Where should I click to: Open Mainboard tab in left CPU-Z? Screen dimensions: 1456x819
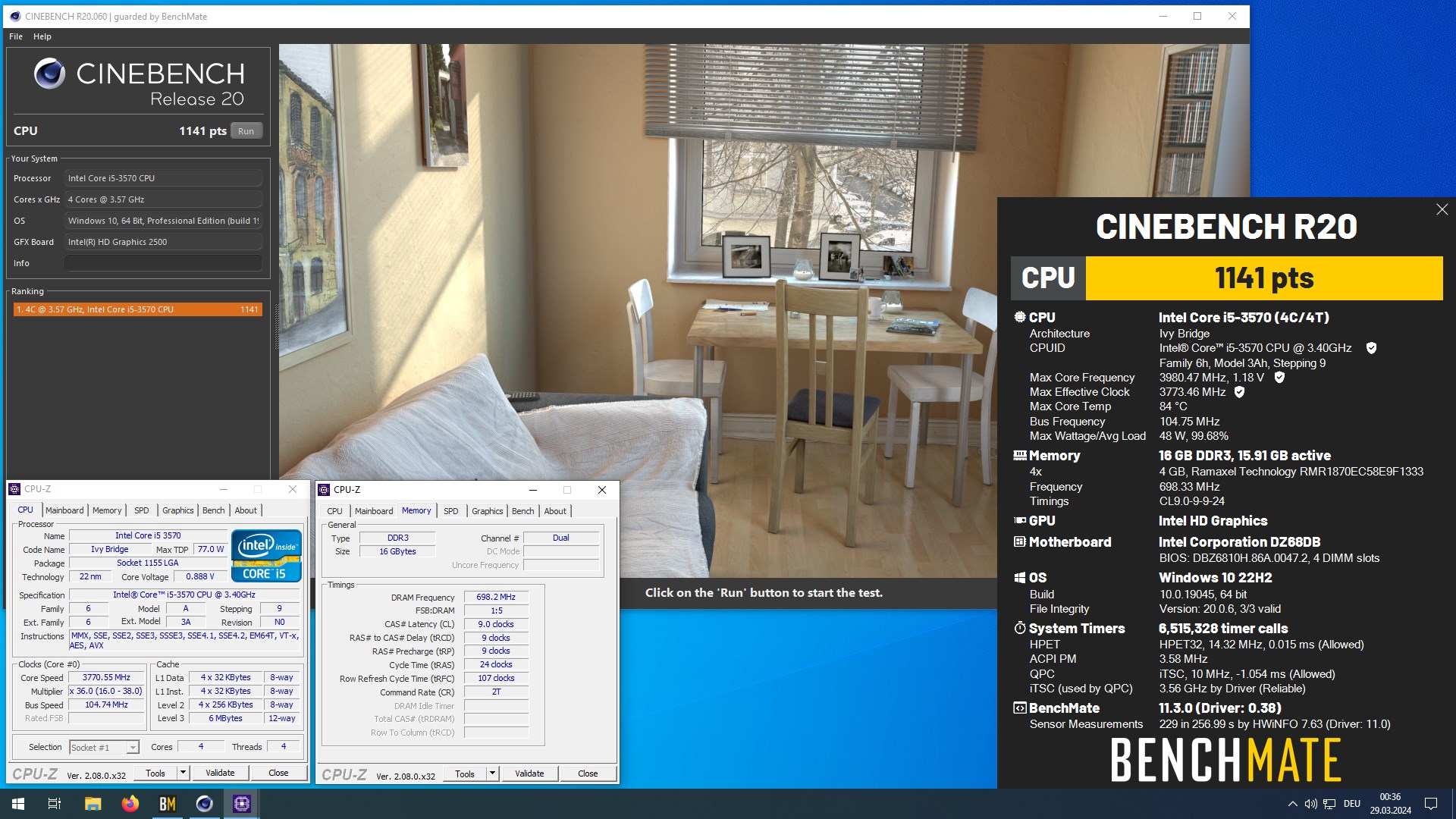(x=64, y=510)
